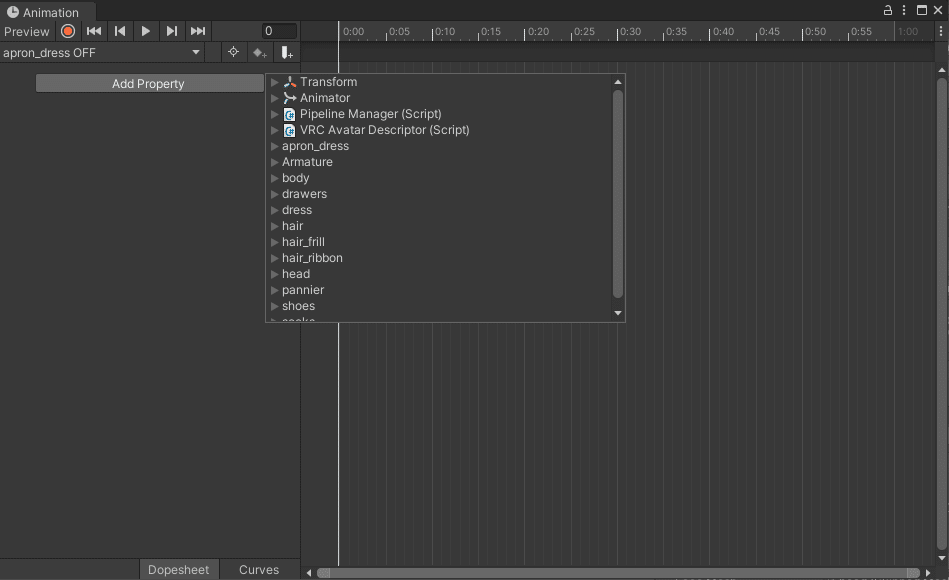Switch to the Dopesheet tab
Image resolution: width=949 pixels, height=580 pixels.
[x=179, y=570]
